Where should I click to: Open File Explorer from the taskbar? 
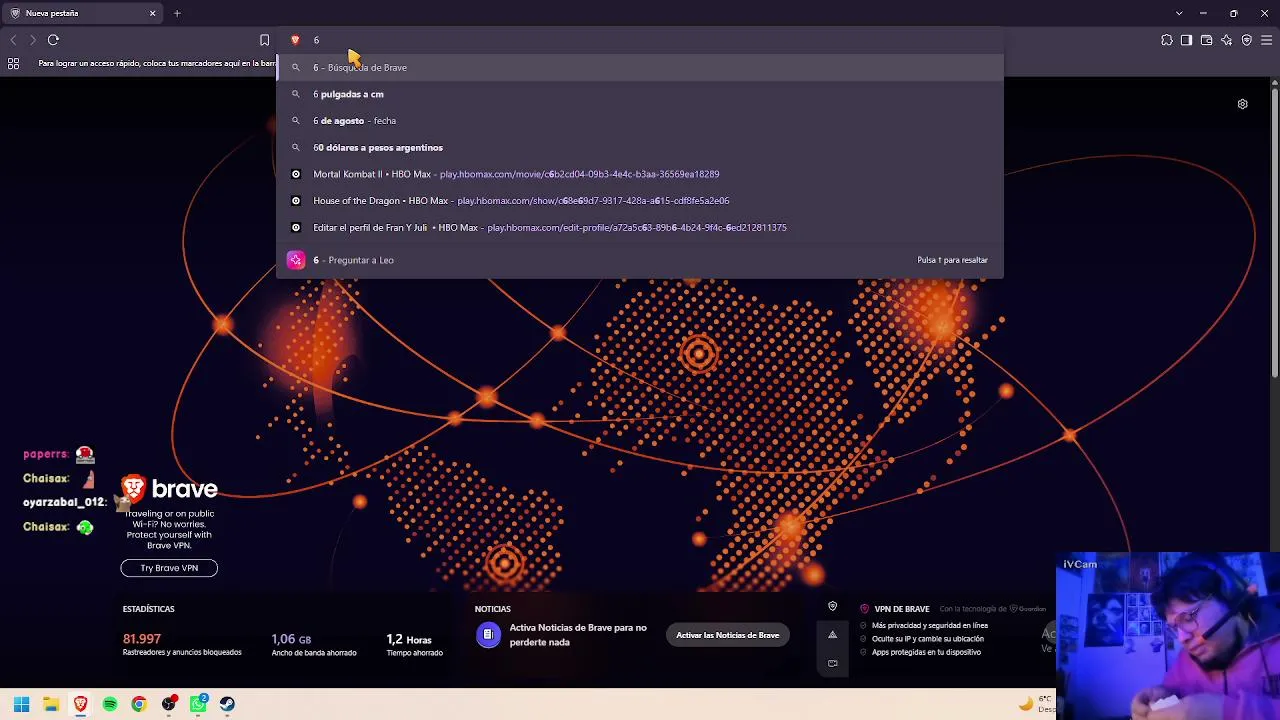point(51,704)
